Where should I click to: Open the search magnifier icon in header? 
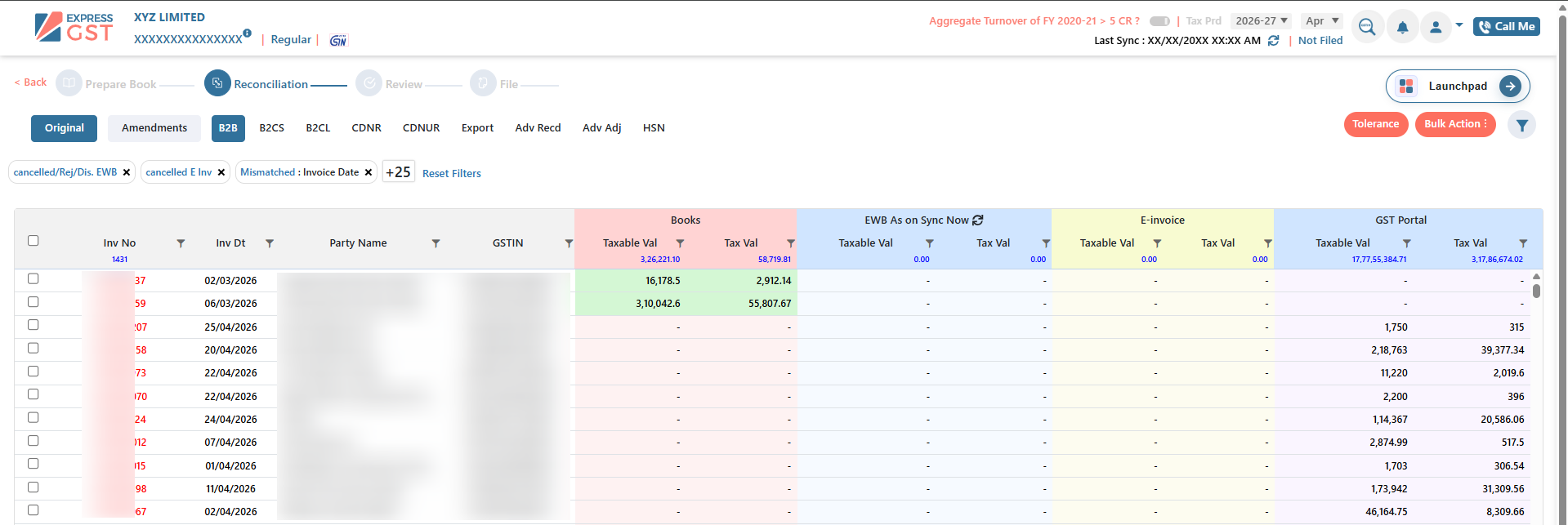(x=1367, y=27)
